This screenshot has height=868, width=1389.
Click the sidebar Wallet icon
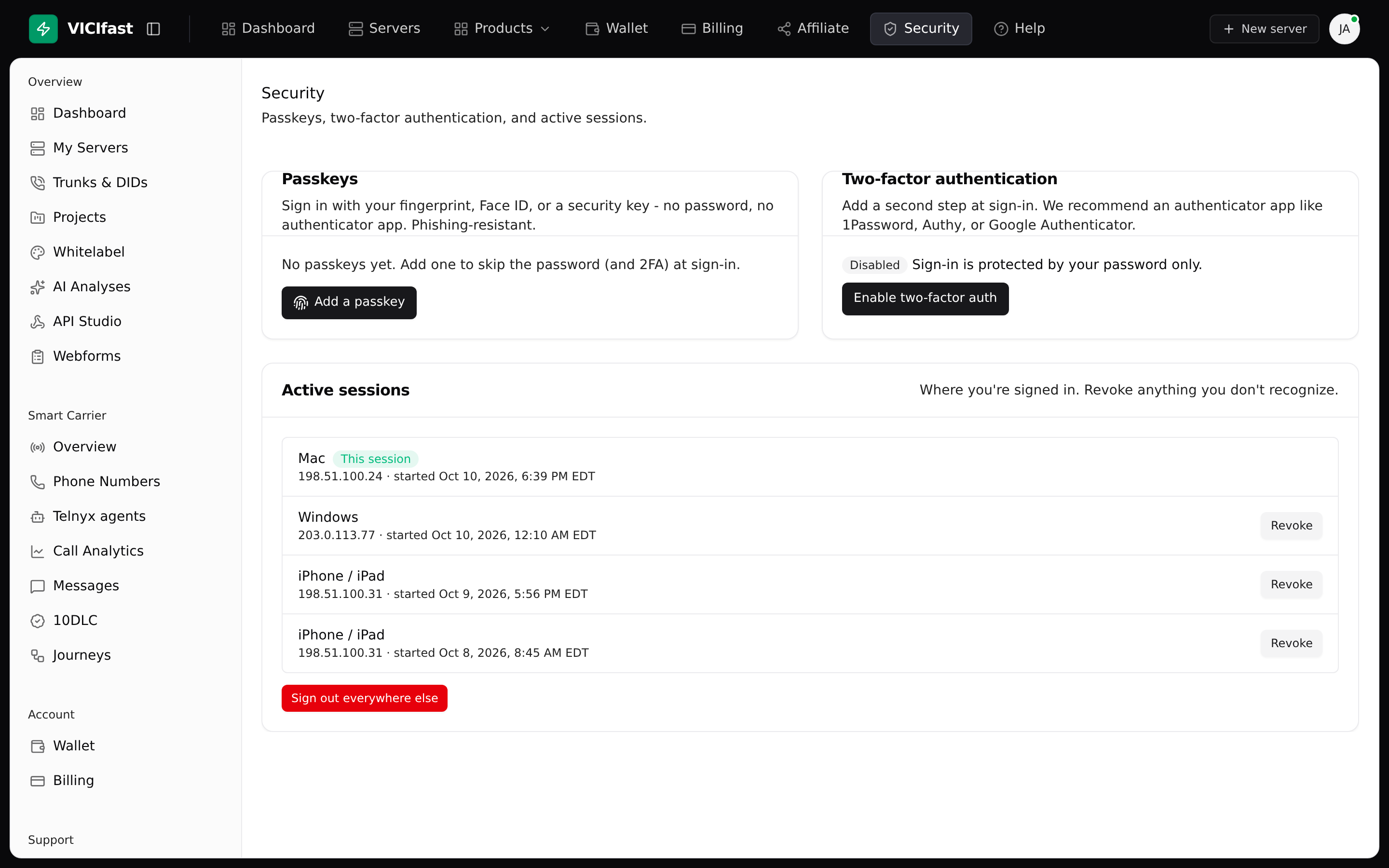click(x=37, y=746)
